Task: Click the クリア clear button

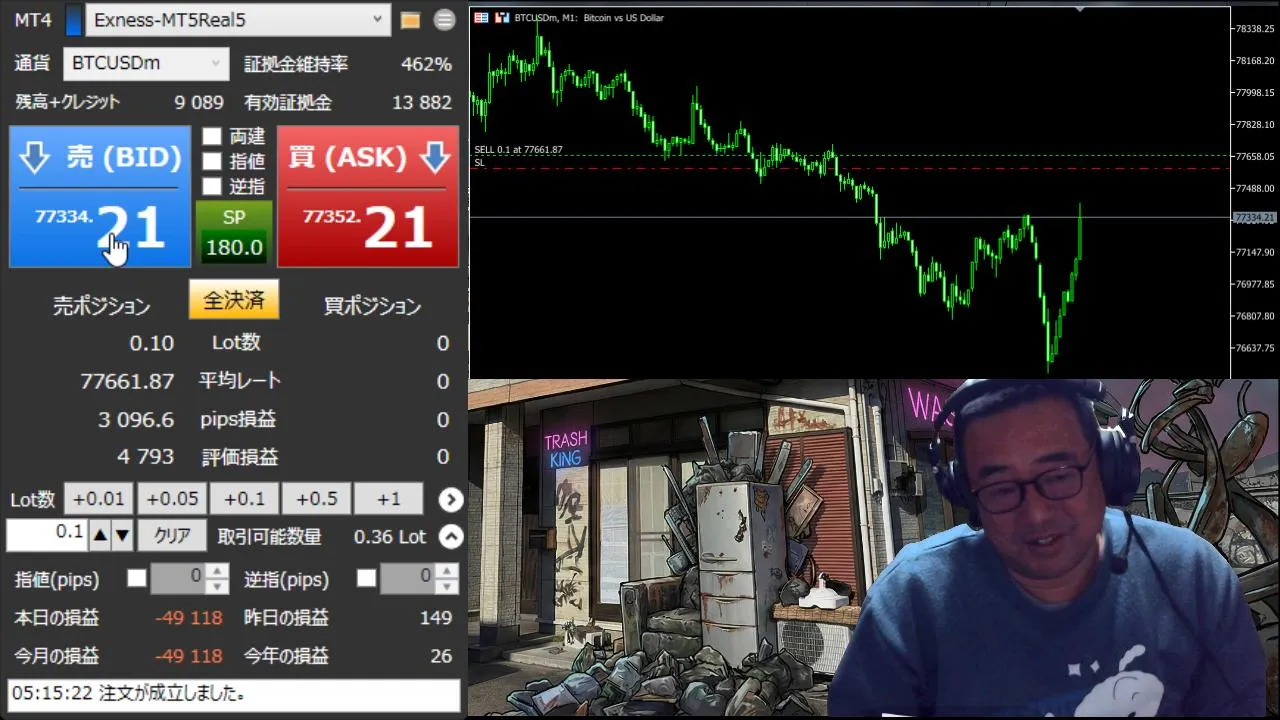Action: (172, 536)
